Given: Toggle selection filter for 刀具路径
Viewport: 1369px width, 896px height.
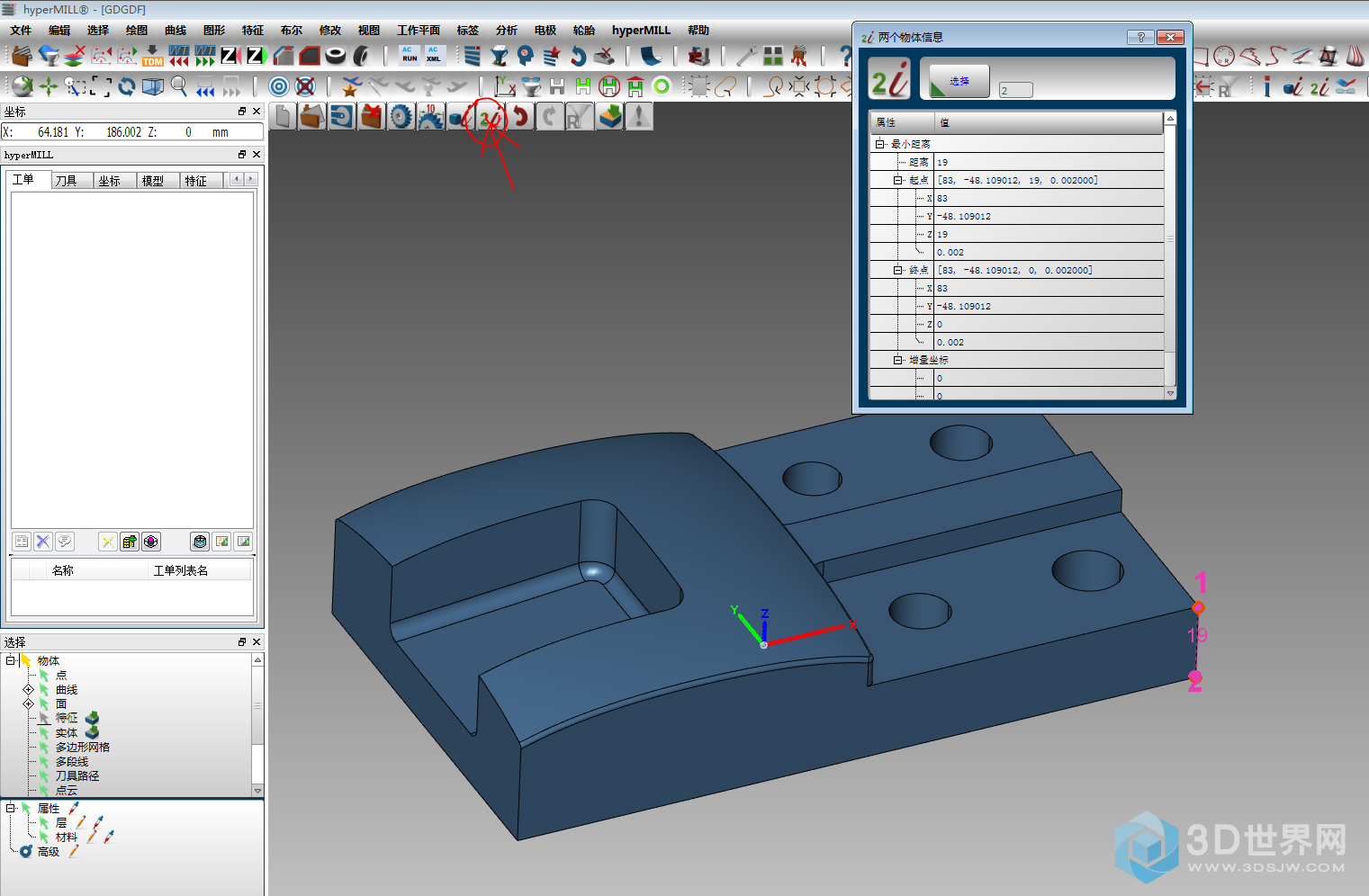Looking at the screenshot, I should click(x=43, y=775).
